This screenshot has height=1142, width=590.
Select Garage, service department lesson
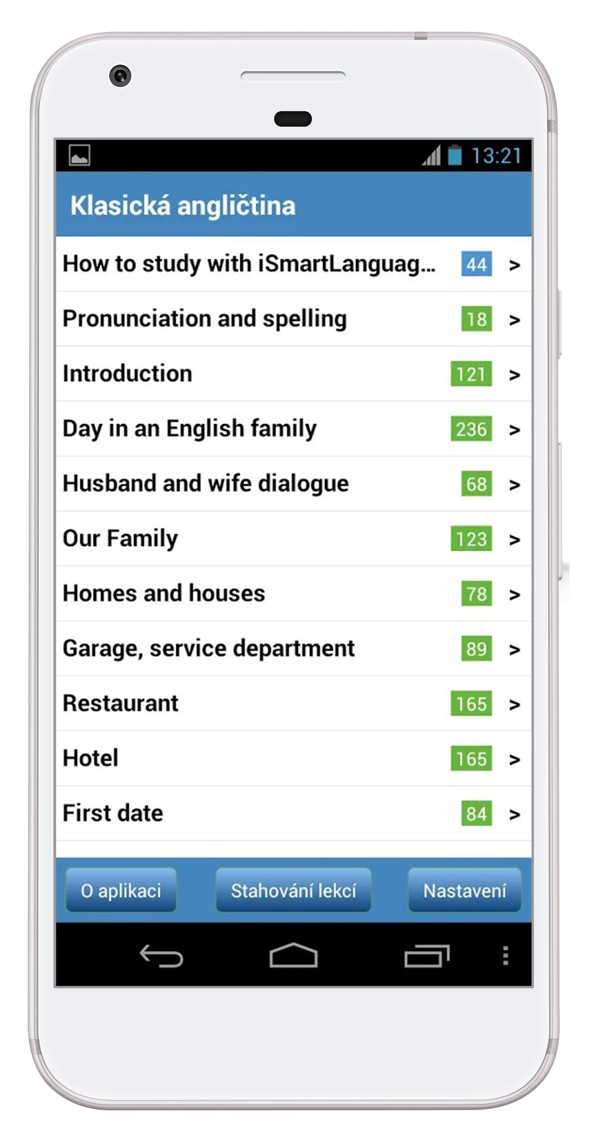[x=294, y=648]
